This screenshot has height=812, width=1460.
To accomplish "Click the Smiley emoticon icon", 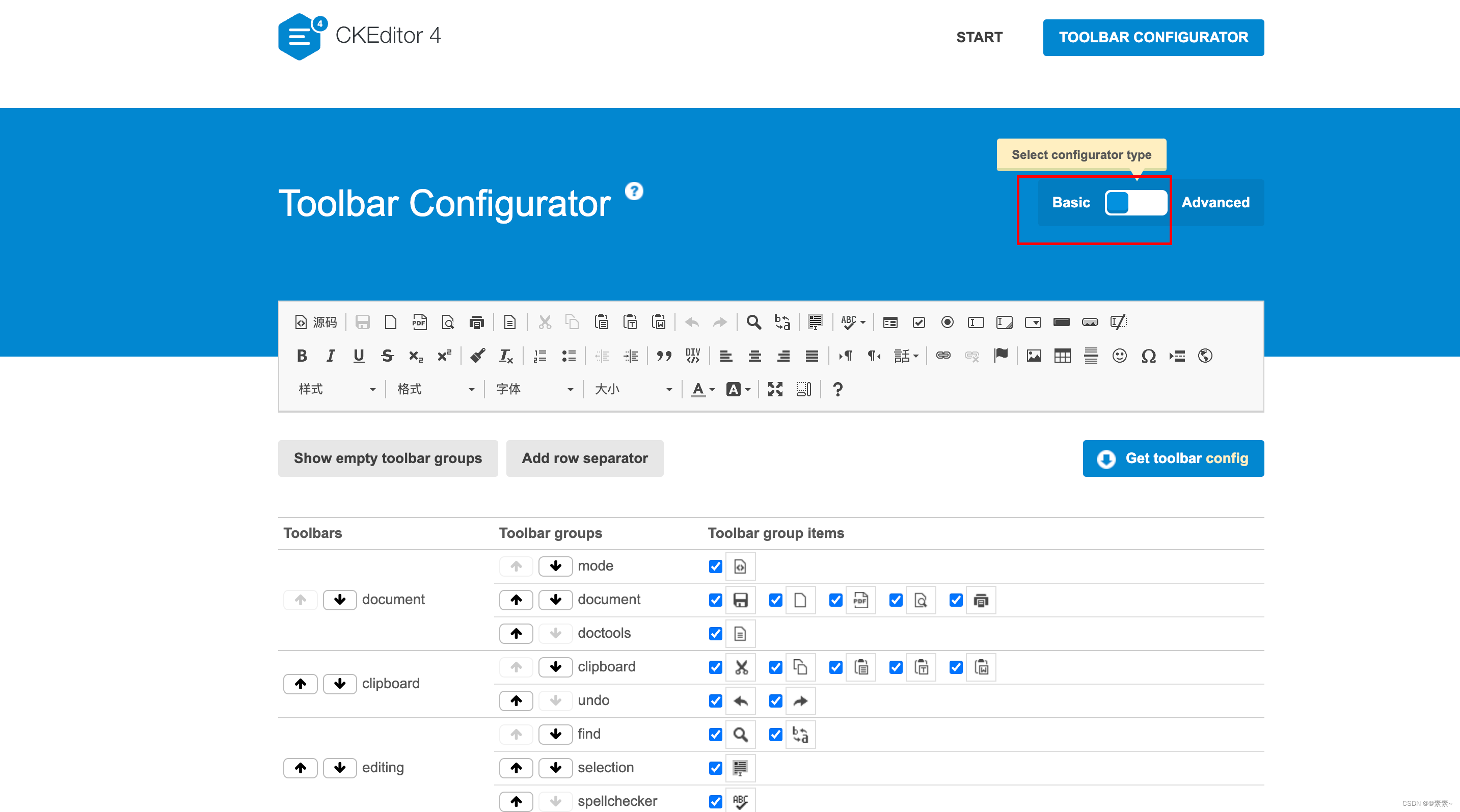I will [1119, 356].
